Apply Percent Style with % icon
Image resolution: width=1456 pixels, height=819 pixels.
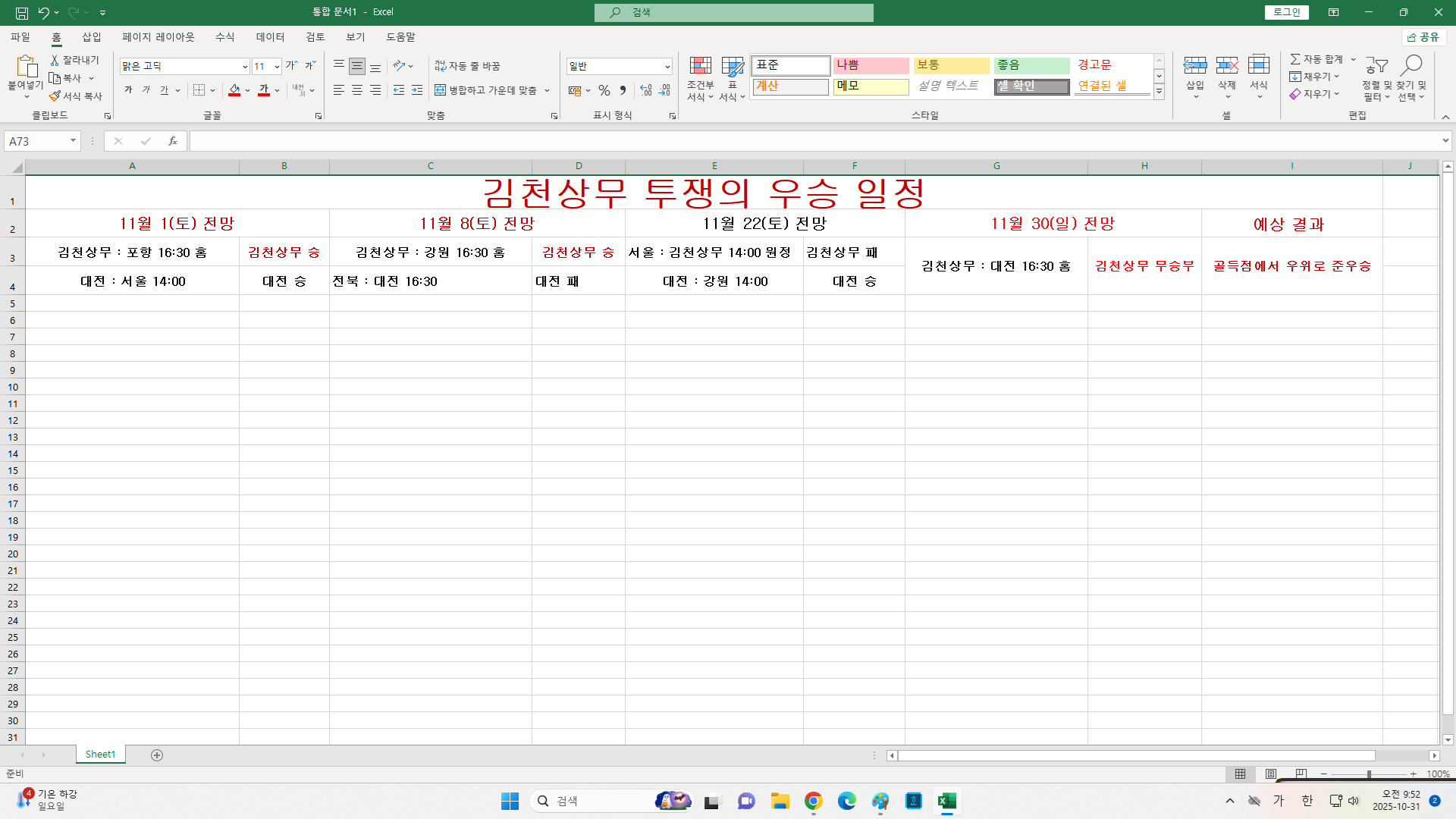[x=604, y=90]
